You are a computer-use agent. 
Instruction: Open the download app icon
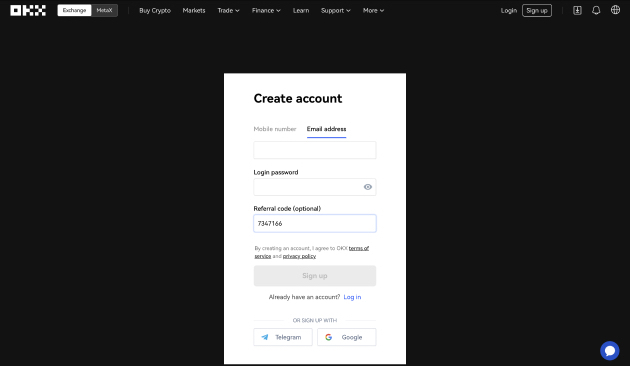tap(577, 10)
